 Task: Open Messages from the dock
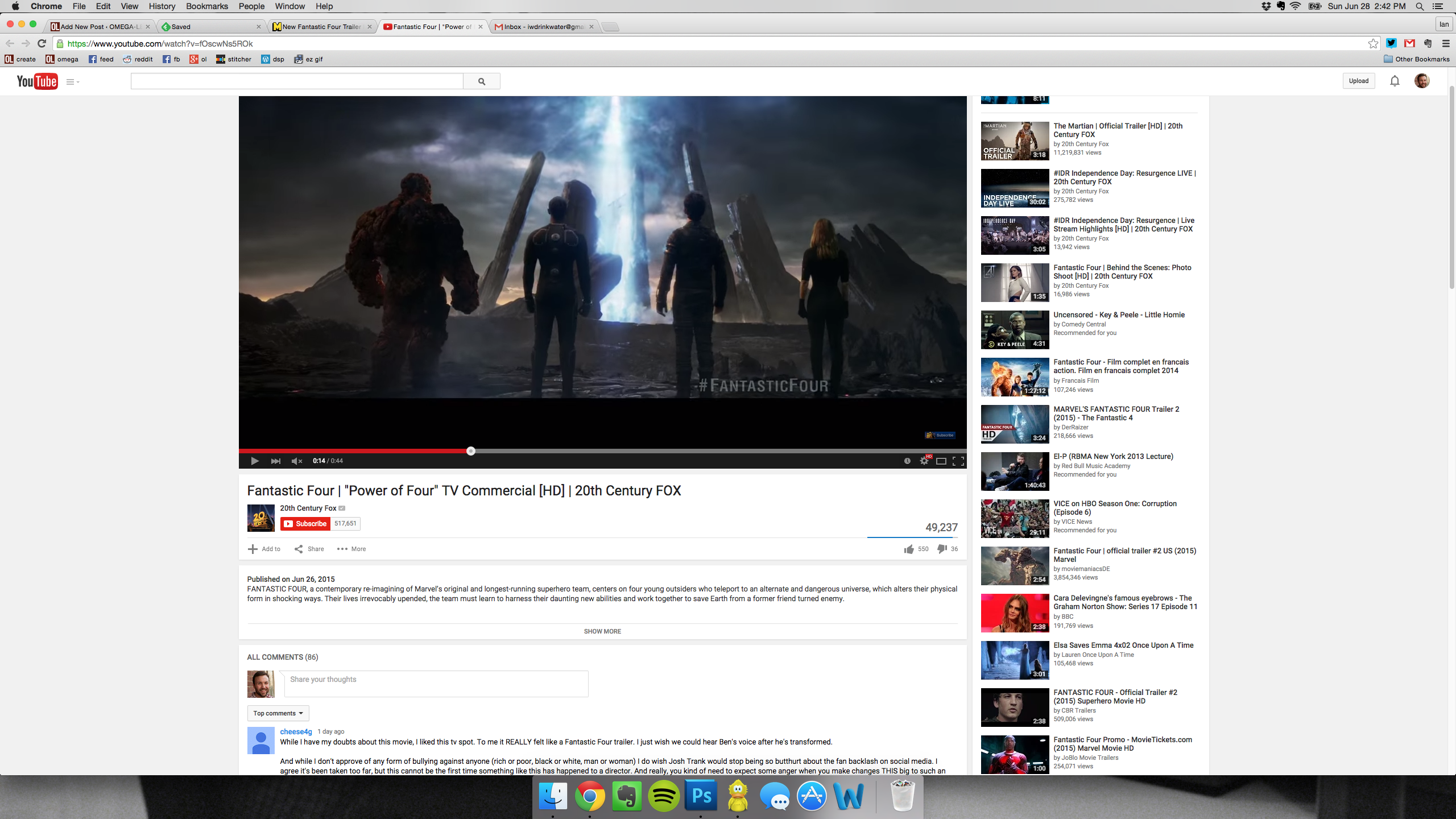[775, 796]
